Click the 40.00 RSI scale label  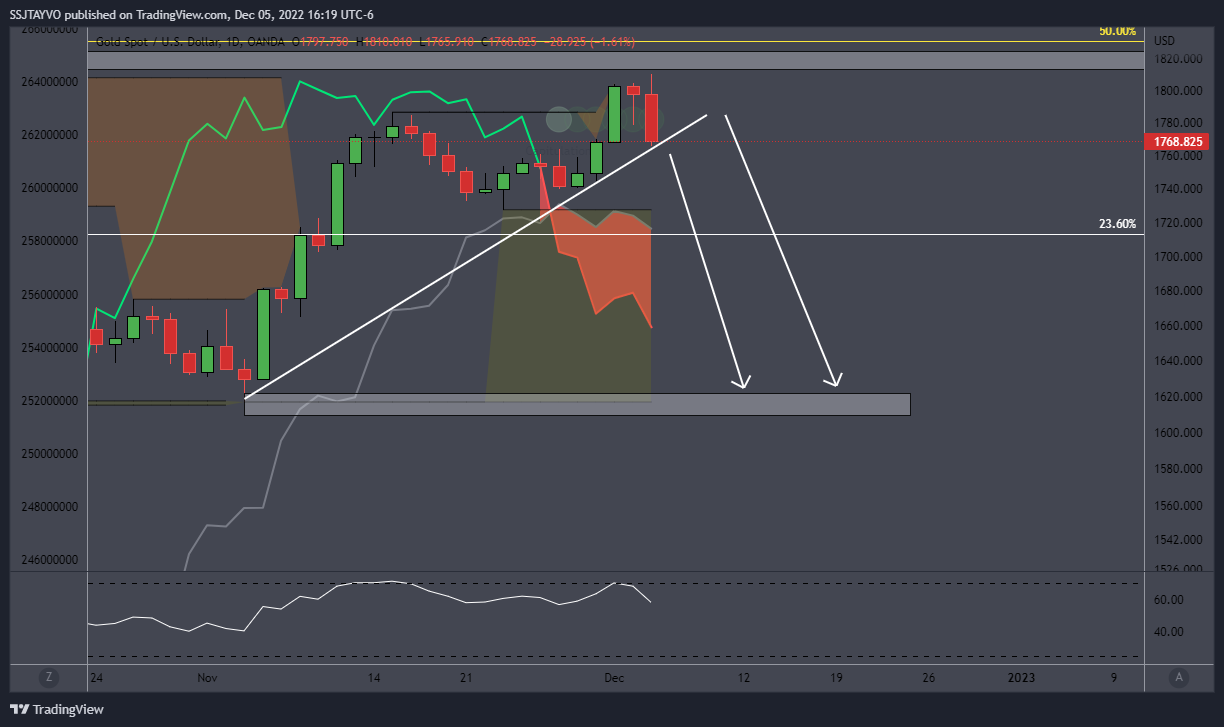(1168, 632)
